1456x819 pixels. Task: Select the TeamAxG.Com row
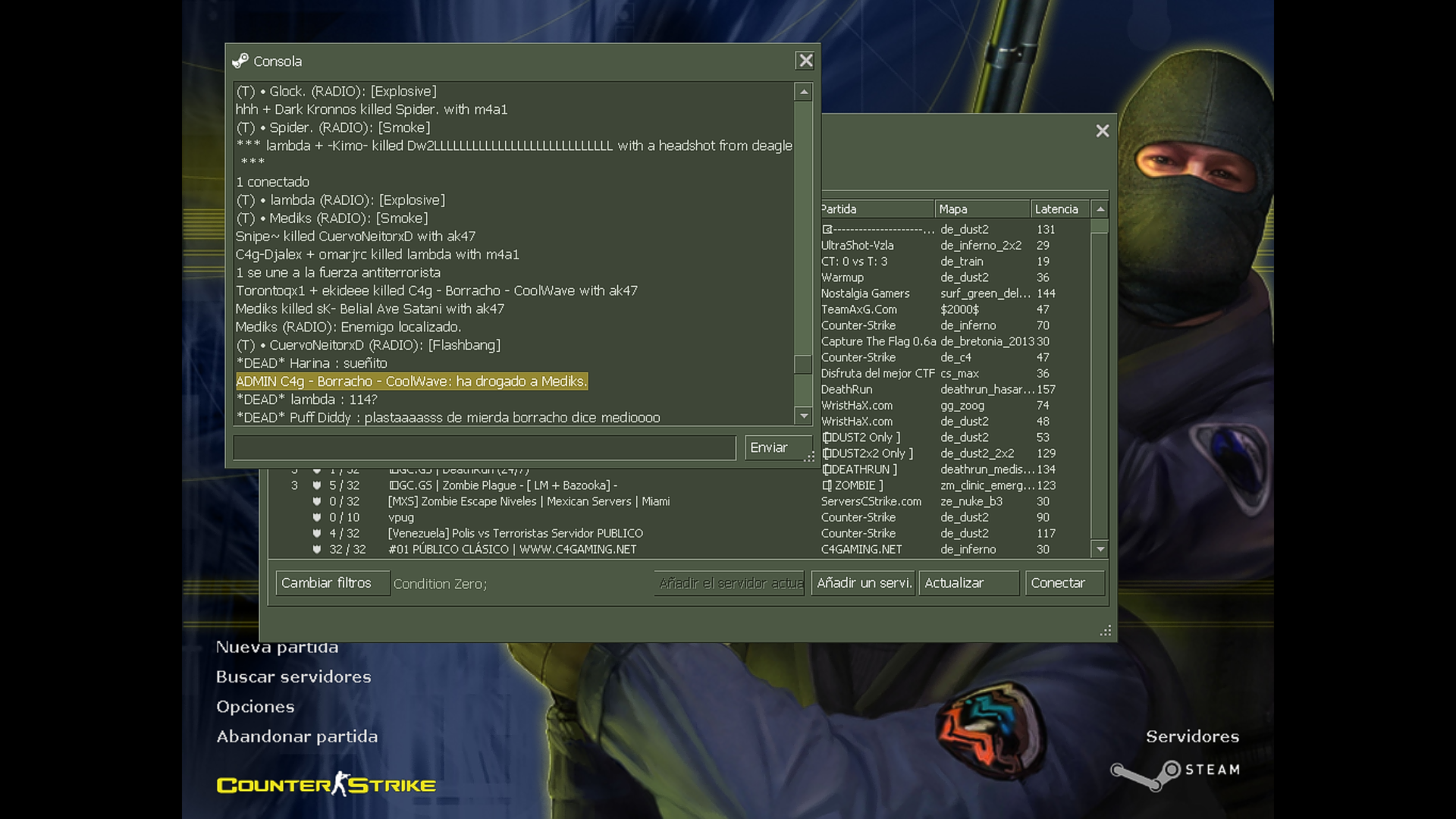(x=955, y=309)
